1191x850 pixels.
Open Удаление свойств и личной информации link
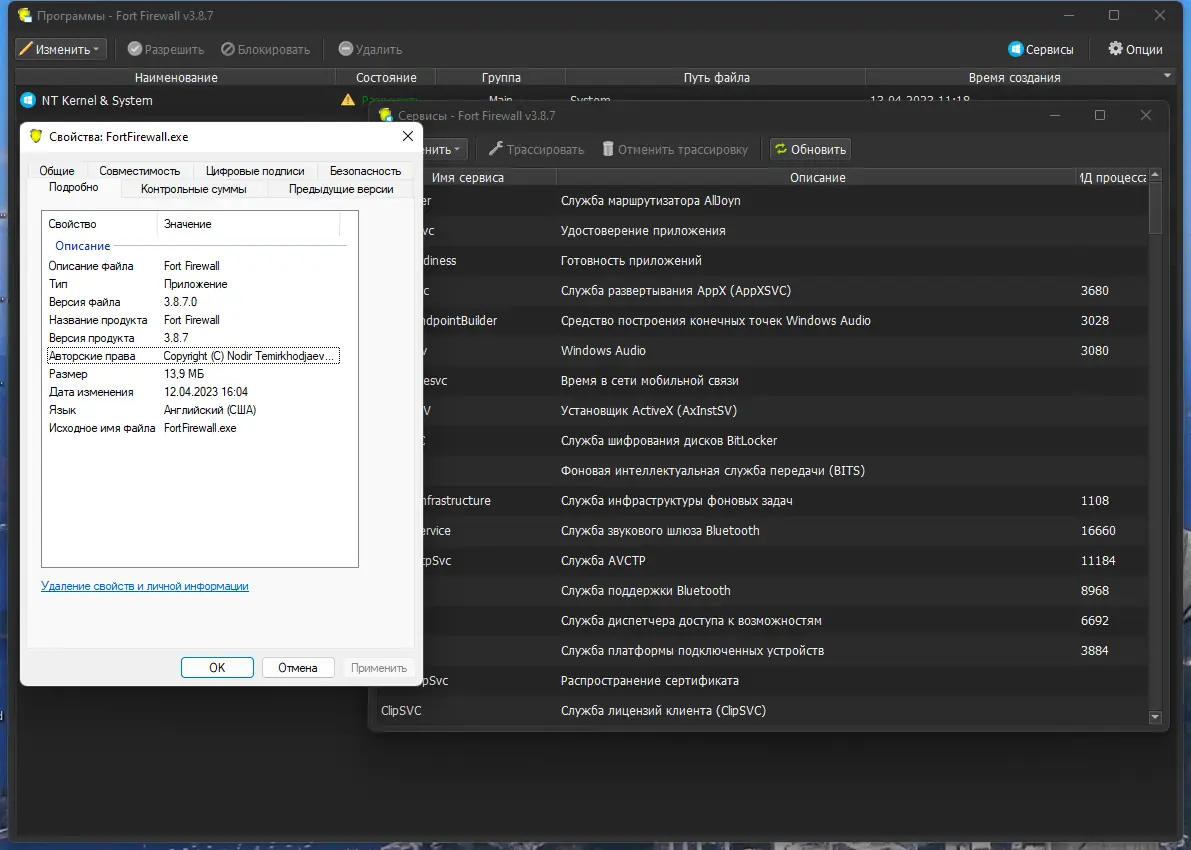pos(144,586)
